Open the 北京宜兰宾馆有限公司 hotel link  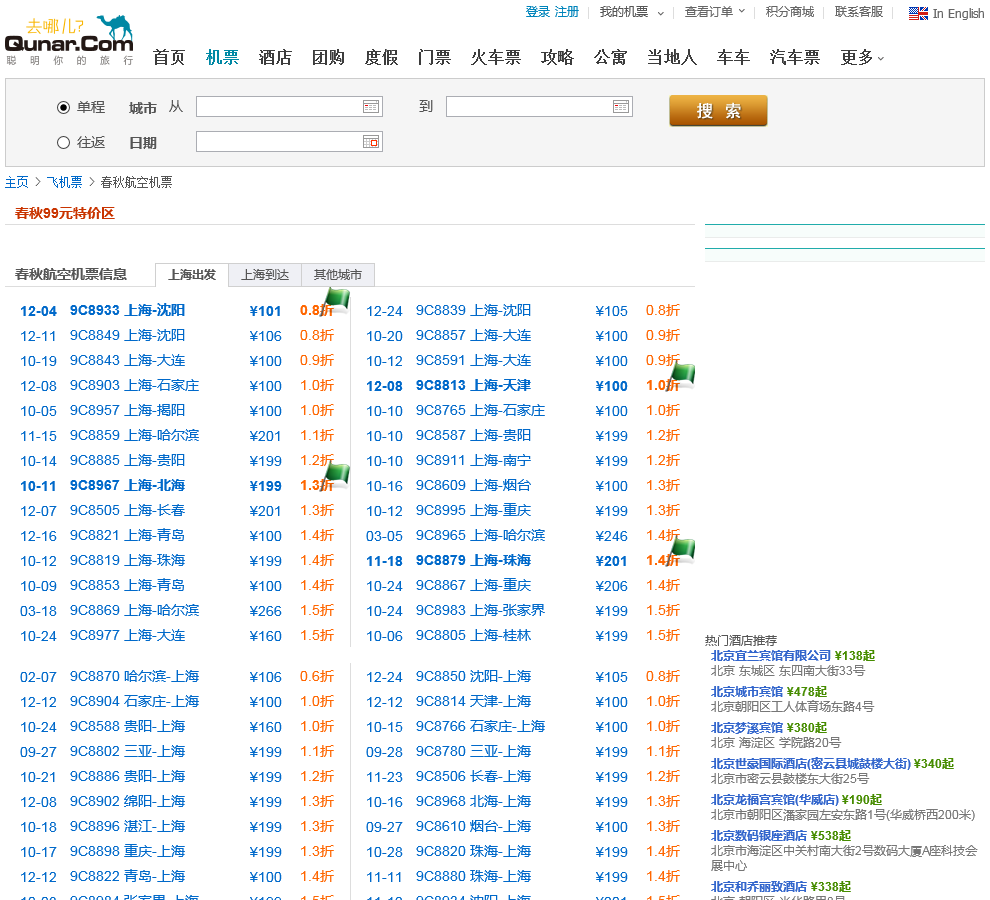click(x=771, y=656)
